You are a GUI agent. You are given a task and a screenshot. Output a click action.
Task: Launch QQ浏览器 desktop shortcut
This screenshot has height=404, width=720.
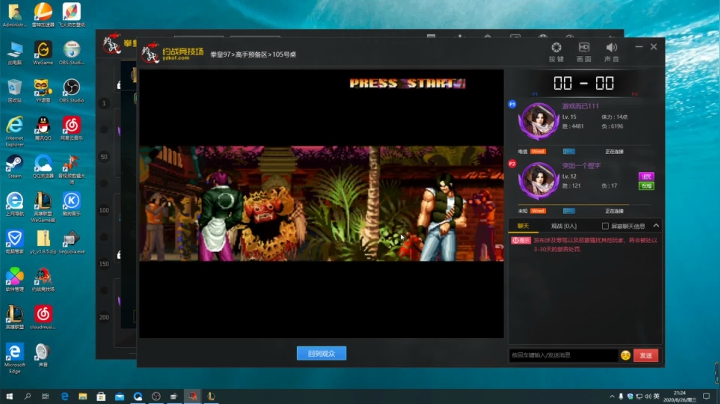coord(43,166)
